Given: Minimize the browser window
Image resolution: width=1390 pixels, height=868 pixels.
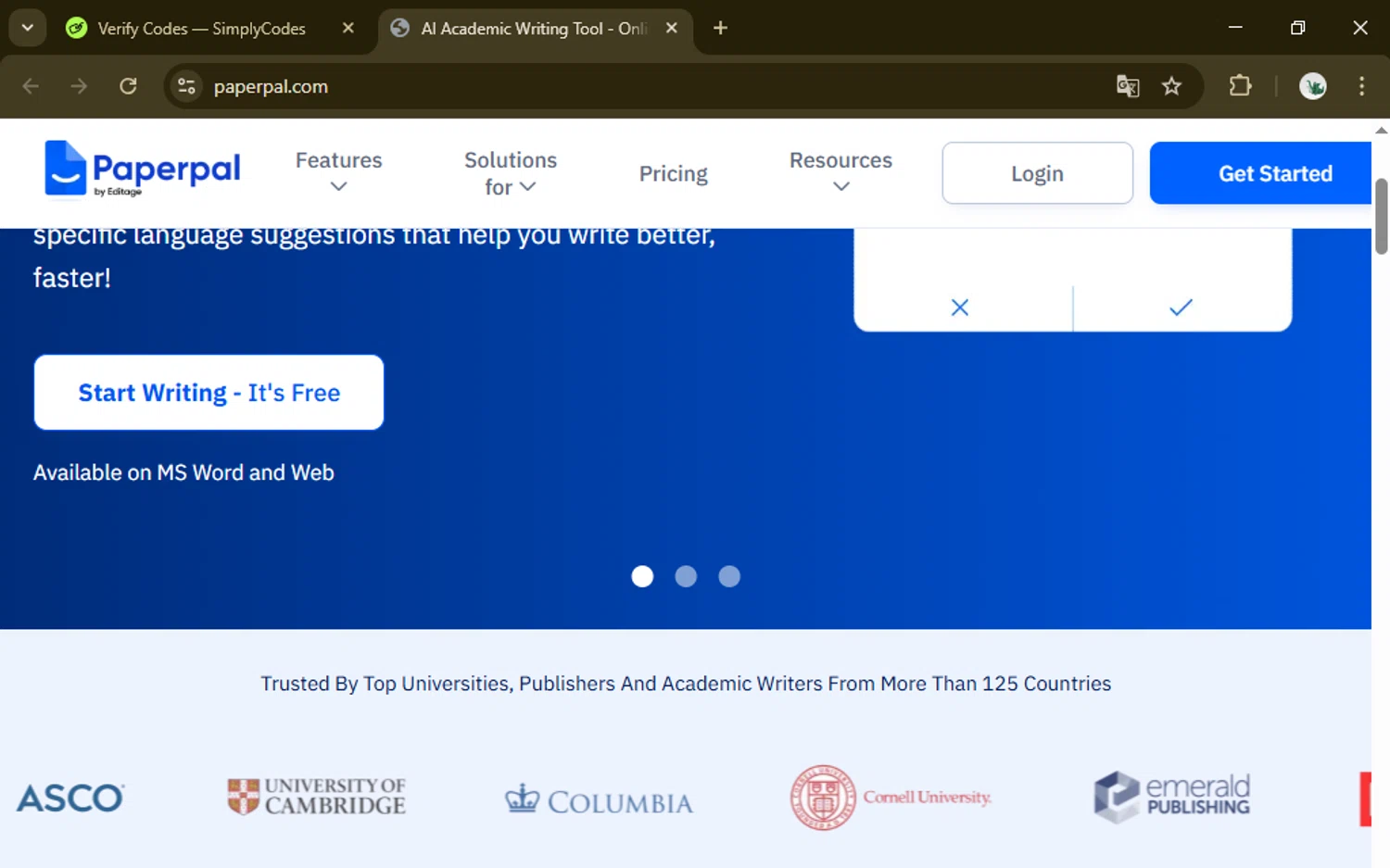Looking at the screenshot, I should (x=1235, y=28).
